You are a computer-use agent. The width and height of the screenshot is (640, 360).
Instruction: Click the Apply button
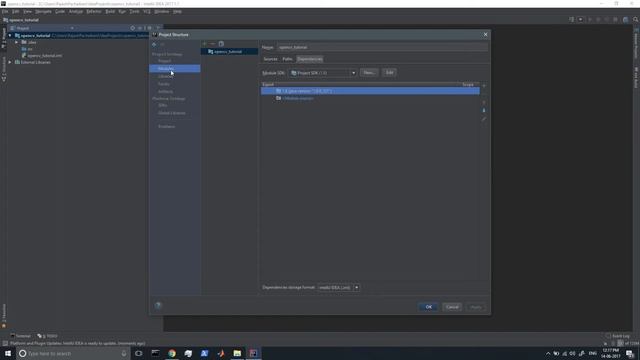click(476, 307)
